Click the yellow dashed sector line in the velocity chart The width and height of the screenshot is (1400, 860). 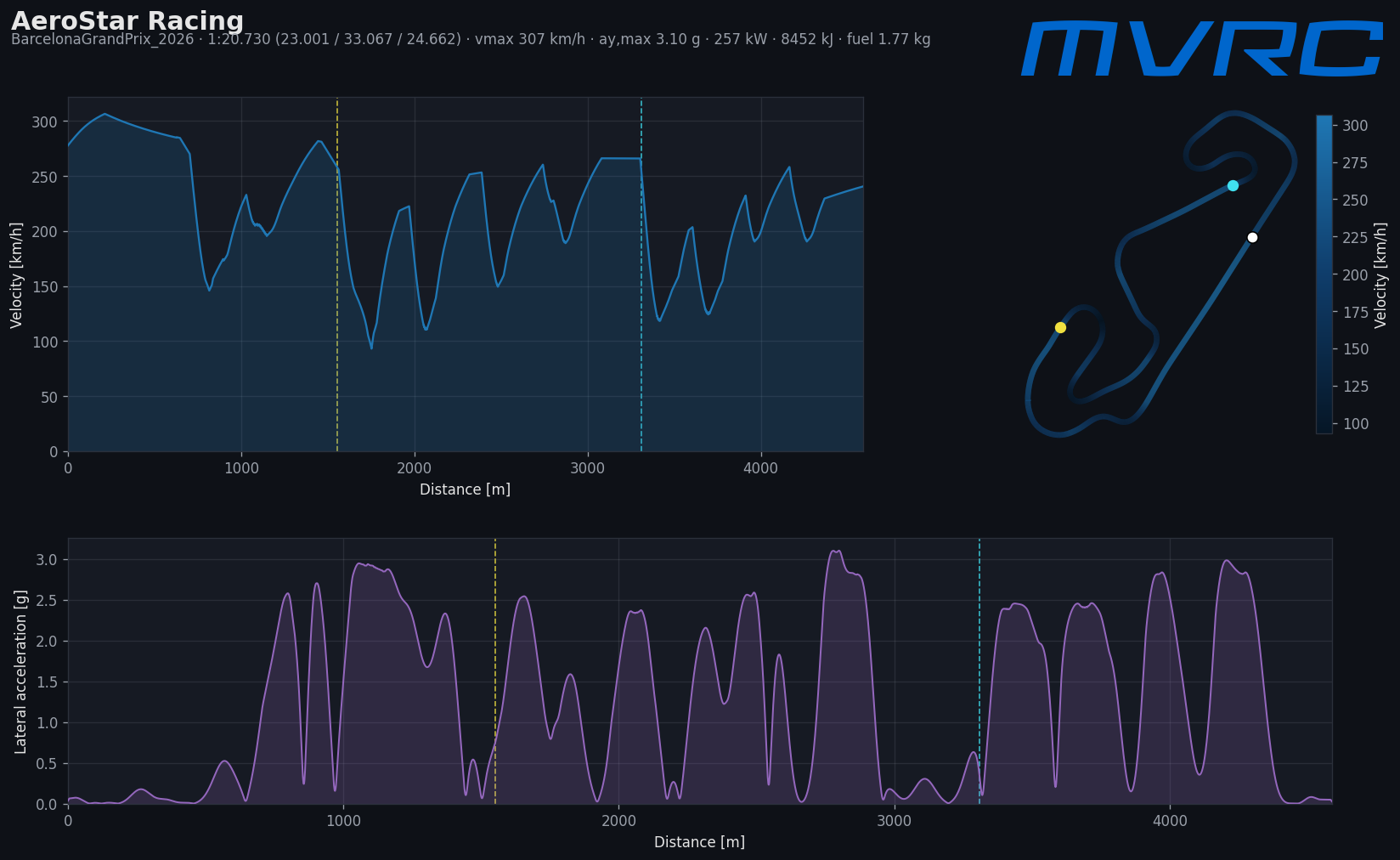[x=337, y=274]
